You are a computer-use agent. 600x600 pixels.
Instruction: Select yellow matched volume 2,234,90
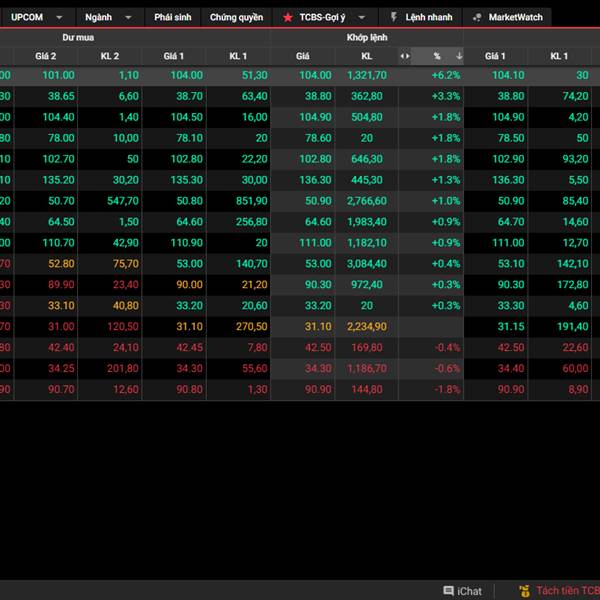pos(367,326)
